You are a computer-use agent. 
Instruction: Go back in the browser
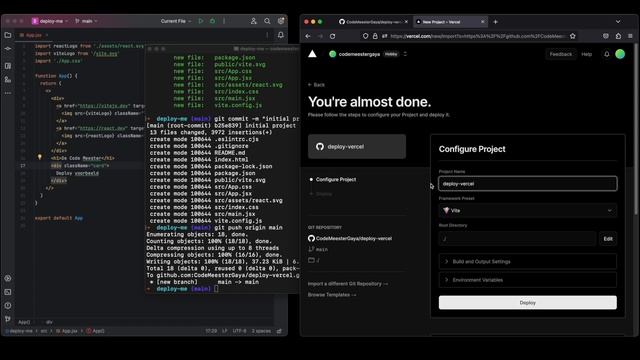click(308, 36)
